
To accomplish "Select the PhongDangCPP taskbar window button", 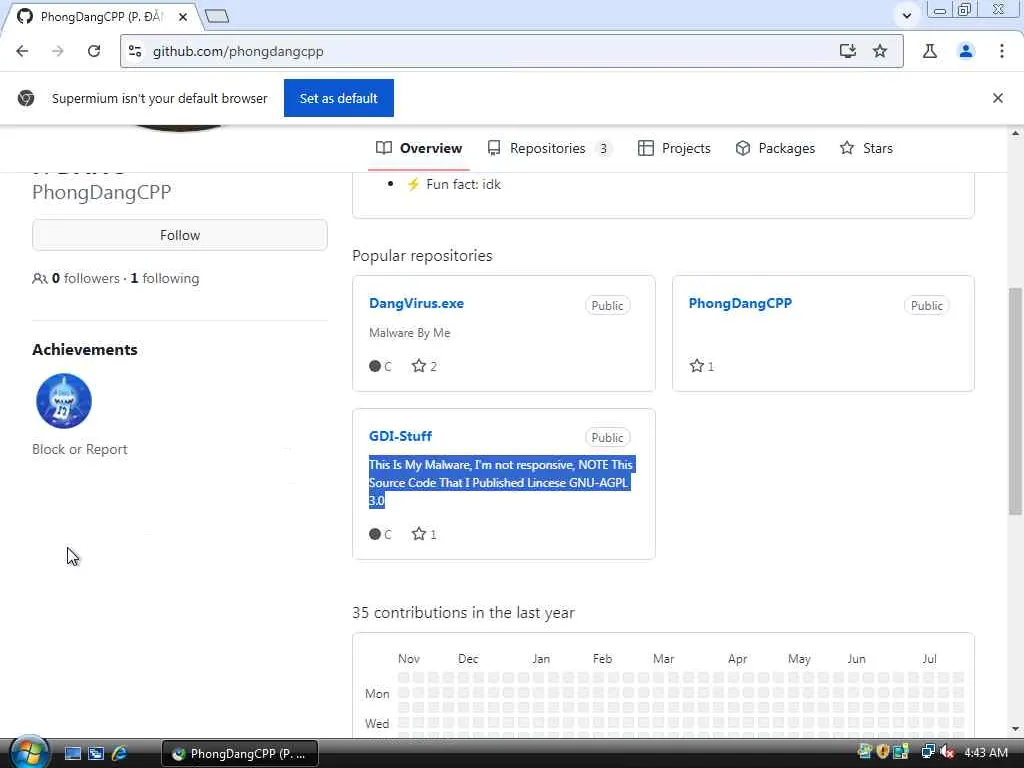I will (240, 753).
